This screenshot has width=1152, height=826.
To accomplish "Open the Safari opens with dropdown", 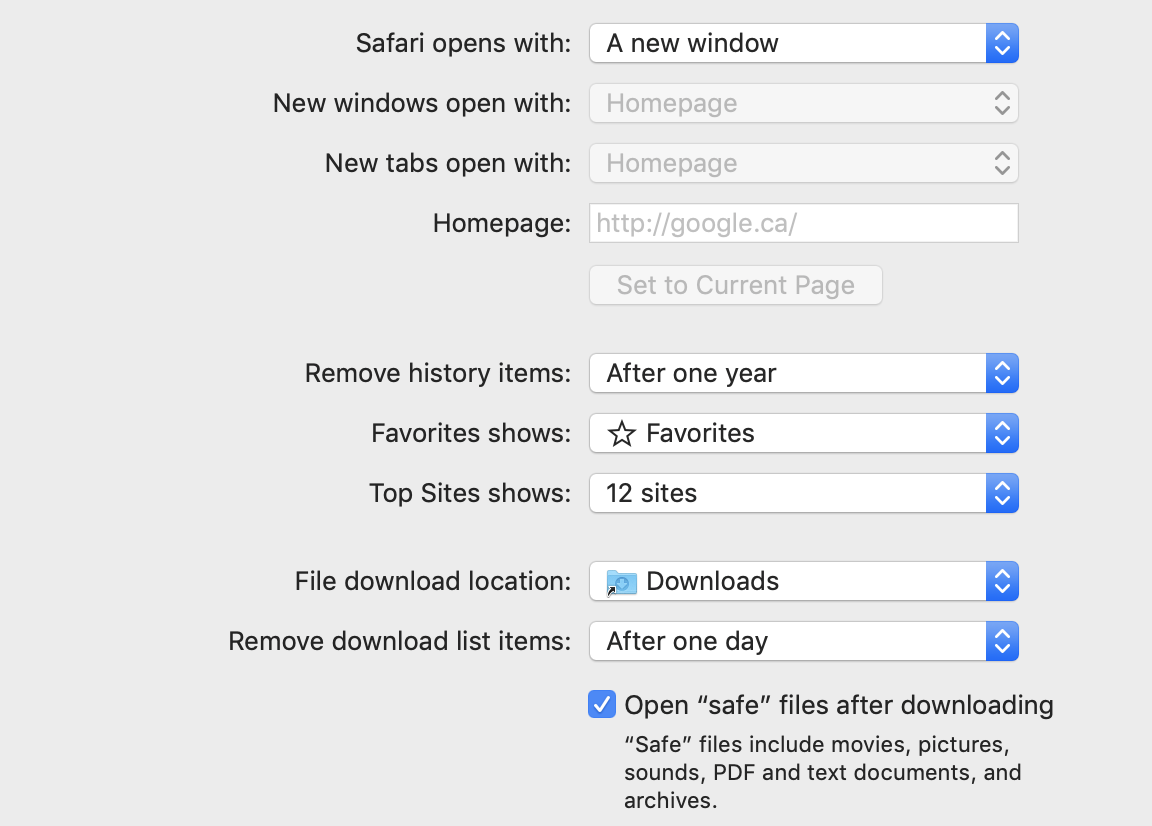I will click(x=788, y=43).
